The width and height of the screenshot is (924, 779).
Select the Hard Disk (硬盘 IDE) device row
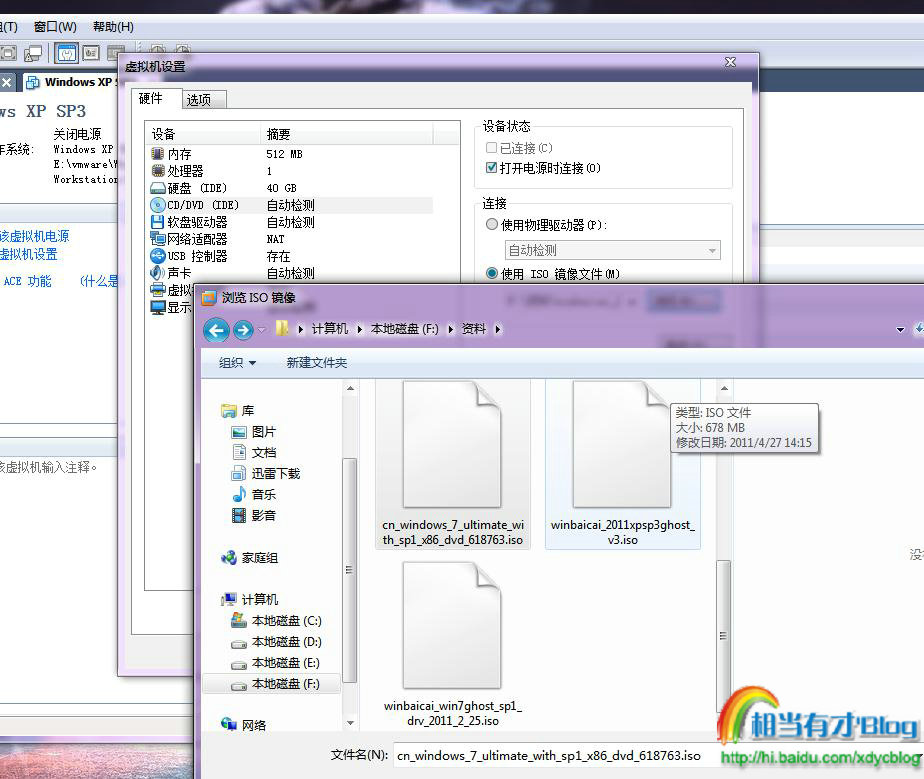(291, 188)
